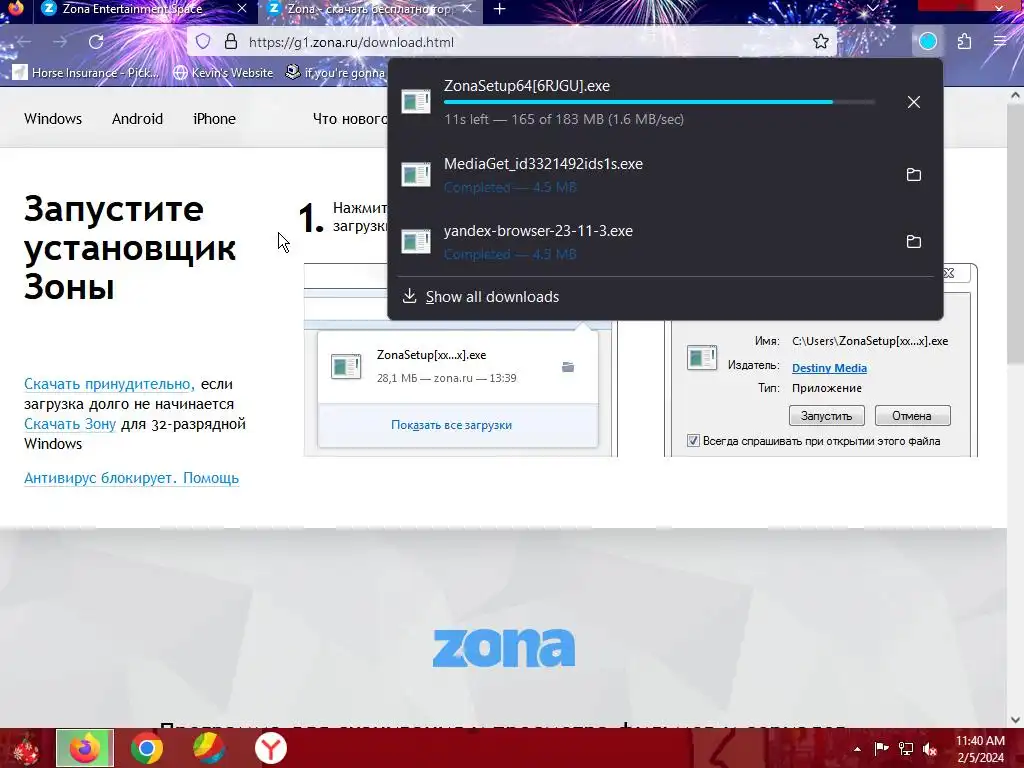
Task: Click the Отмена button in illustration
Action: [x=912, y=416]
